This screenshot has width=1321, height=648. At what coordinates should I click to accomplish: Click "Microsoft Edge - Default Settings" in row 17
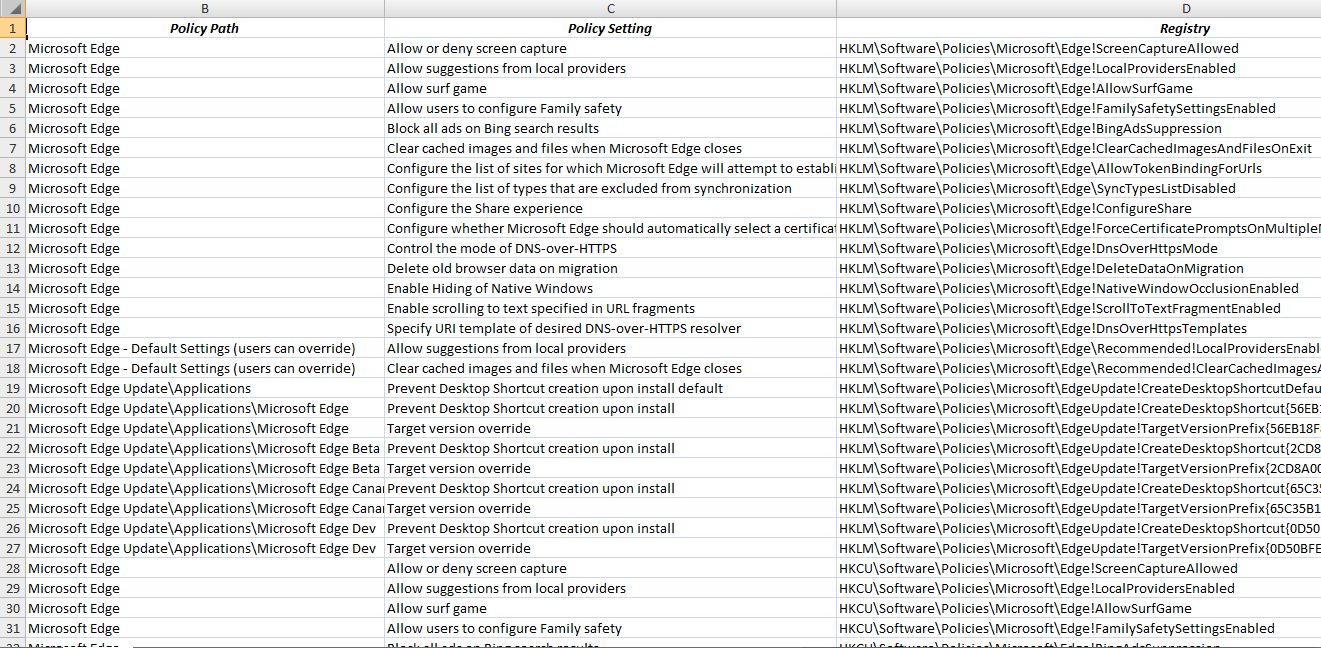pyautogui.click(x=205, y=348)
